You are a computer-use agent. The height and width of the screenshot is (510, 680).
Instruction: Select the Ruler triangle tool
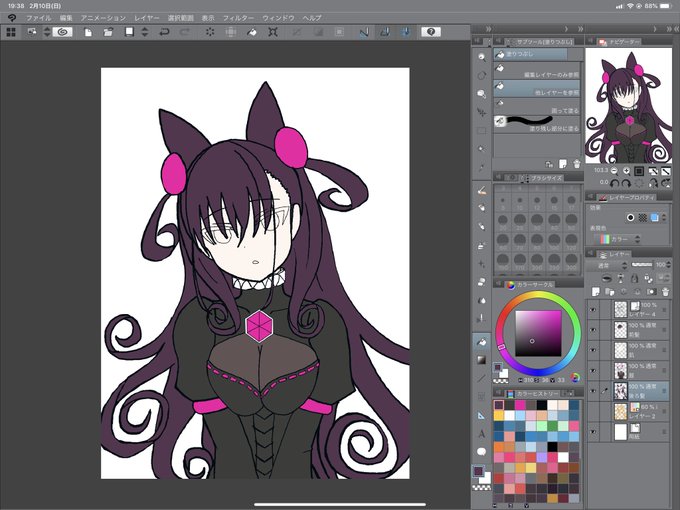(x=481, y=415)
